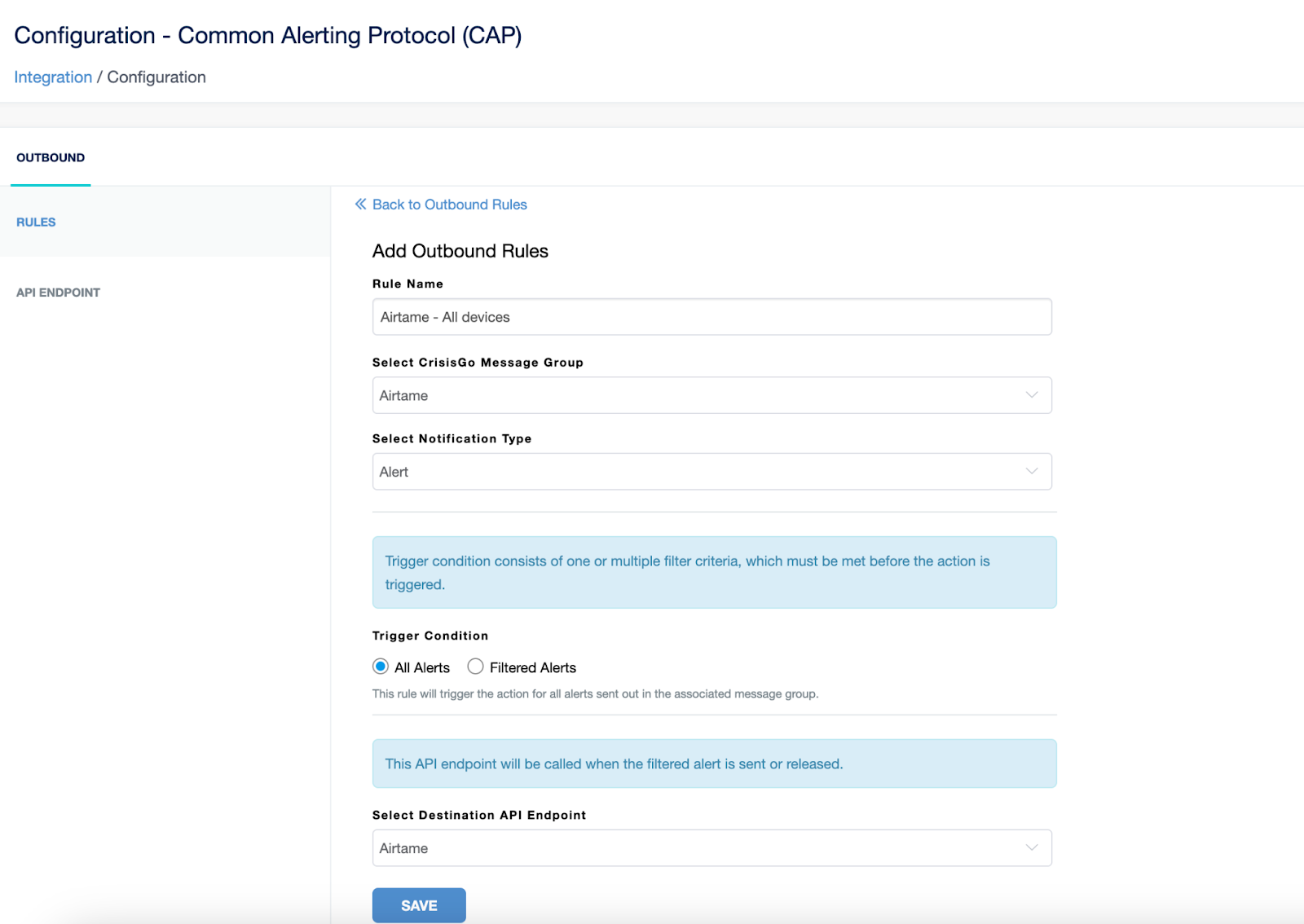Click the page title Configuration - CAP
The image size is (1304, 924).
coord(268,36)
